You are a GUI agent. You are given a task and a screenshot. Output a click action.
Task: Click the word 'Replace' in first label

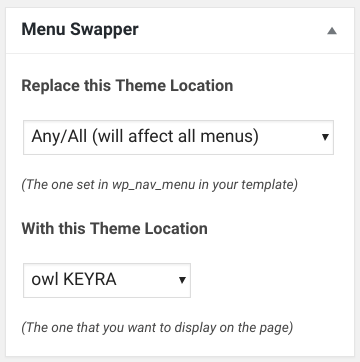(x=51, y=86)
